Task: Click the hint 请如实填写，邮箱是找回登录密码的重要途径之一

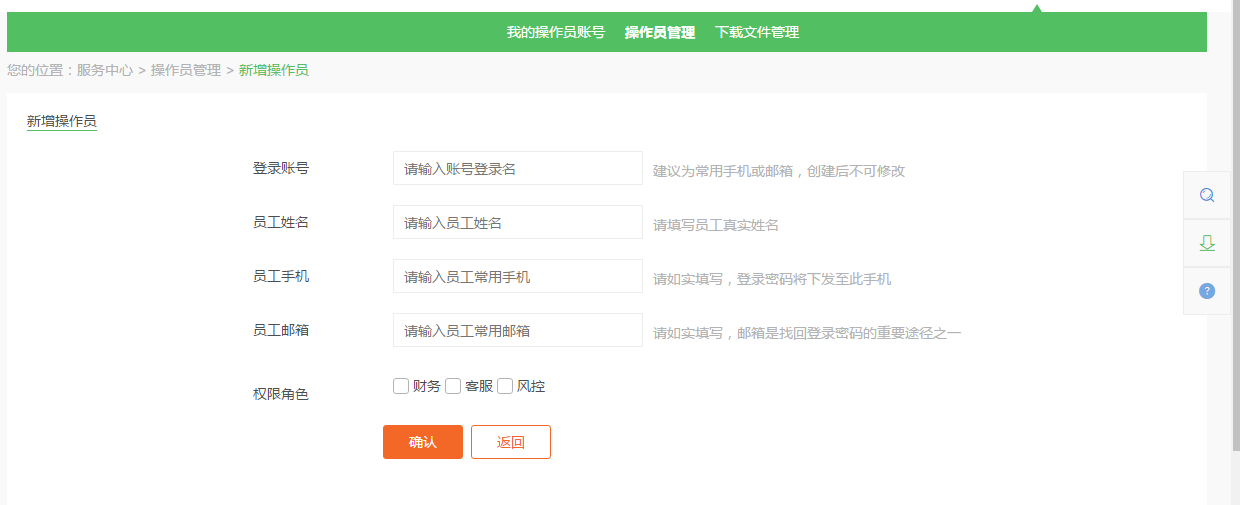Action: click(807, 333)
